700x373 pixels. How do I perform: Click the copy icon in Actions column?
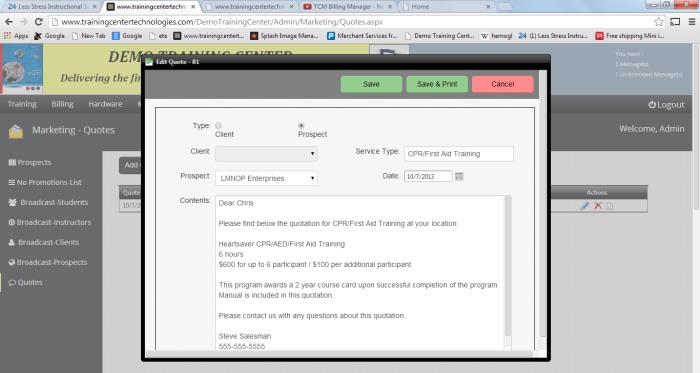[609, 206]
